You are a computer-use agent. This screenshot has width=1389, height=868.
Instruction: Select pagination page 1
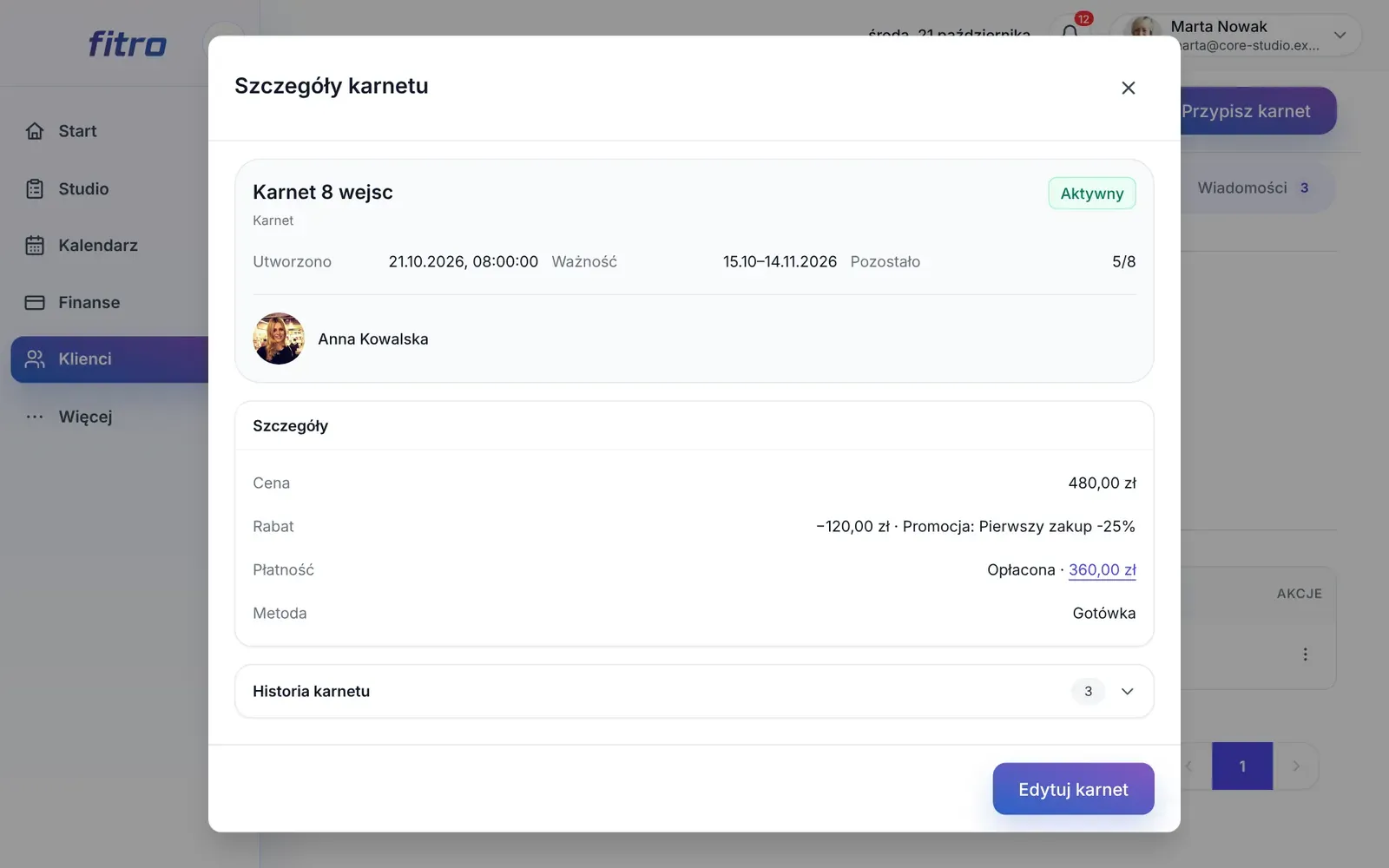pyautogui.click(x=1242, y=766)
